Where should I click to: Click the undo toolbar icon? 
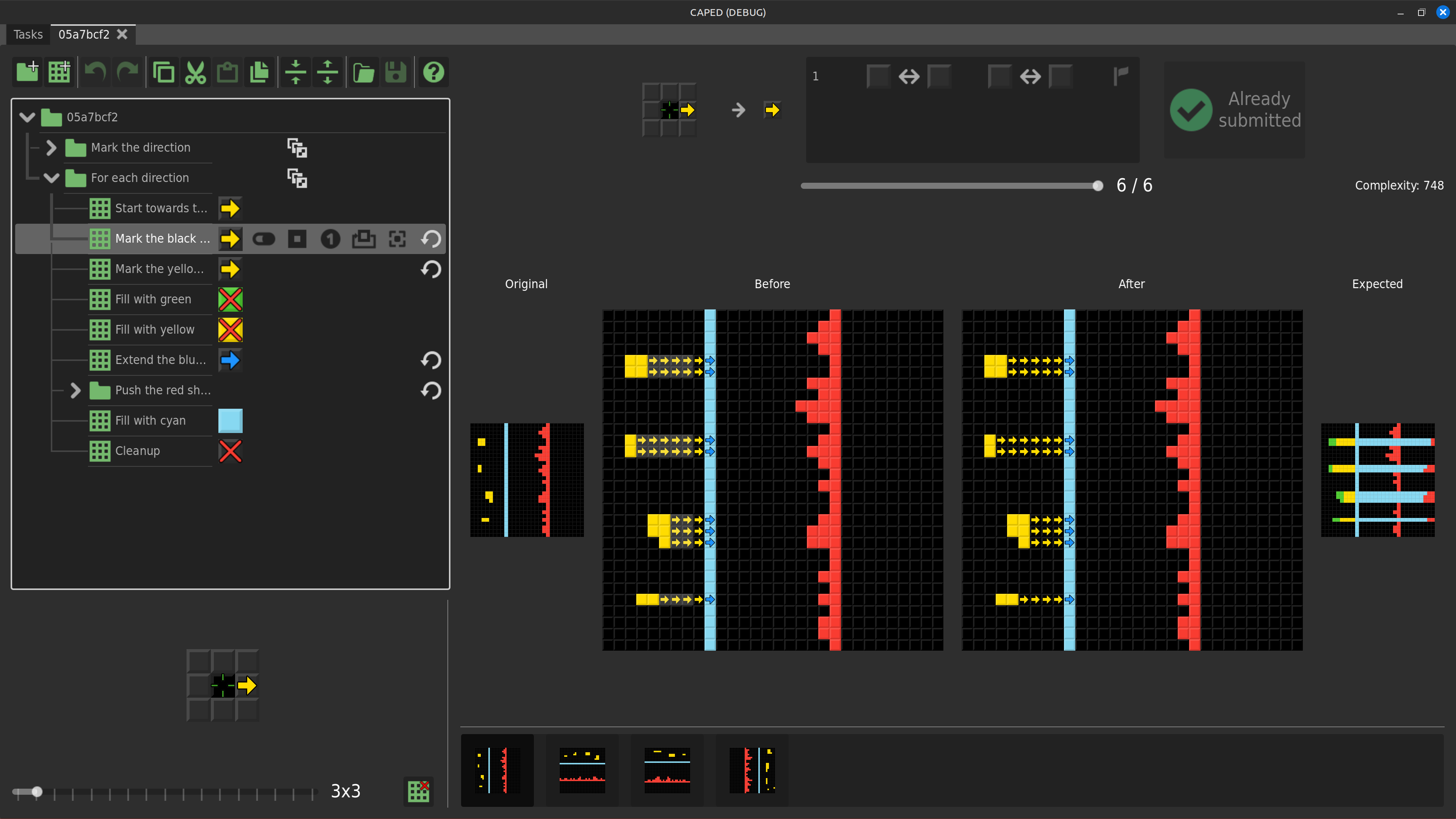pyautogui.click(x=95, y=72)
